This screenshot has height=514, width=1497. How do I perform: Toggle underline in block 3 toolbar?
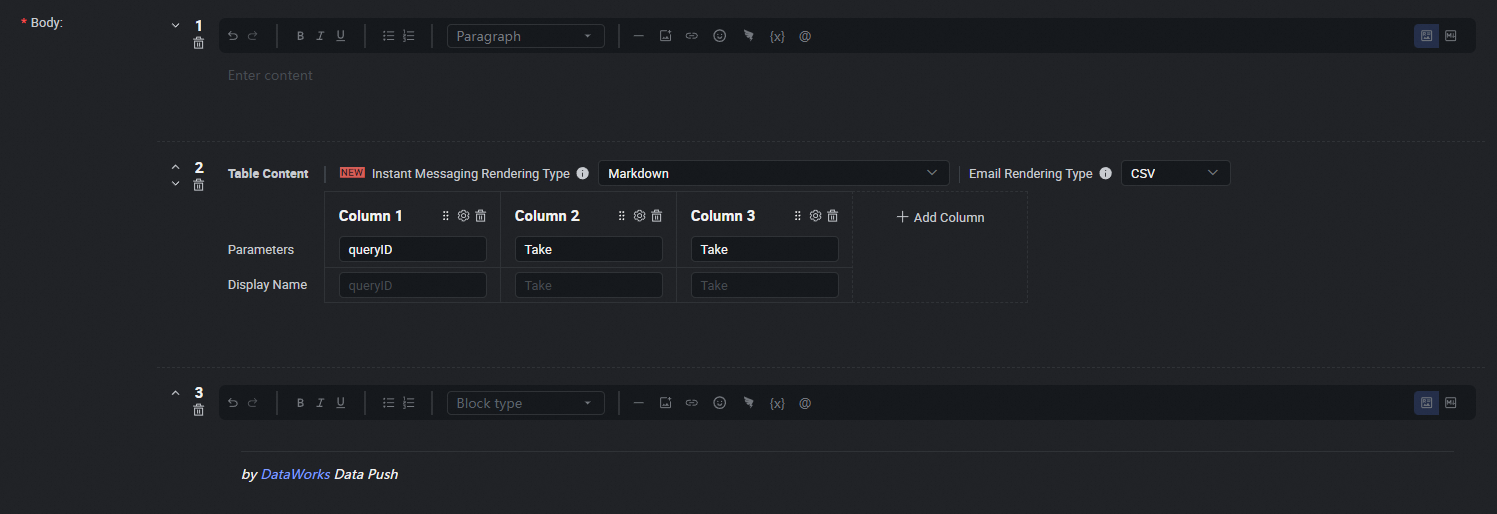340,403
